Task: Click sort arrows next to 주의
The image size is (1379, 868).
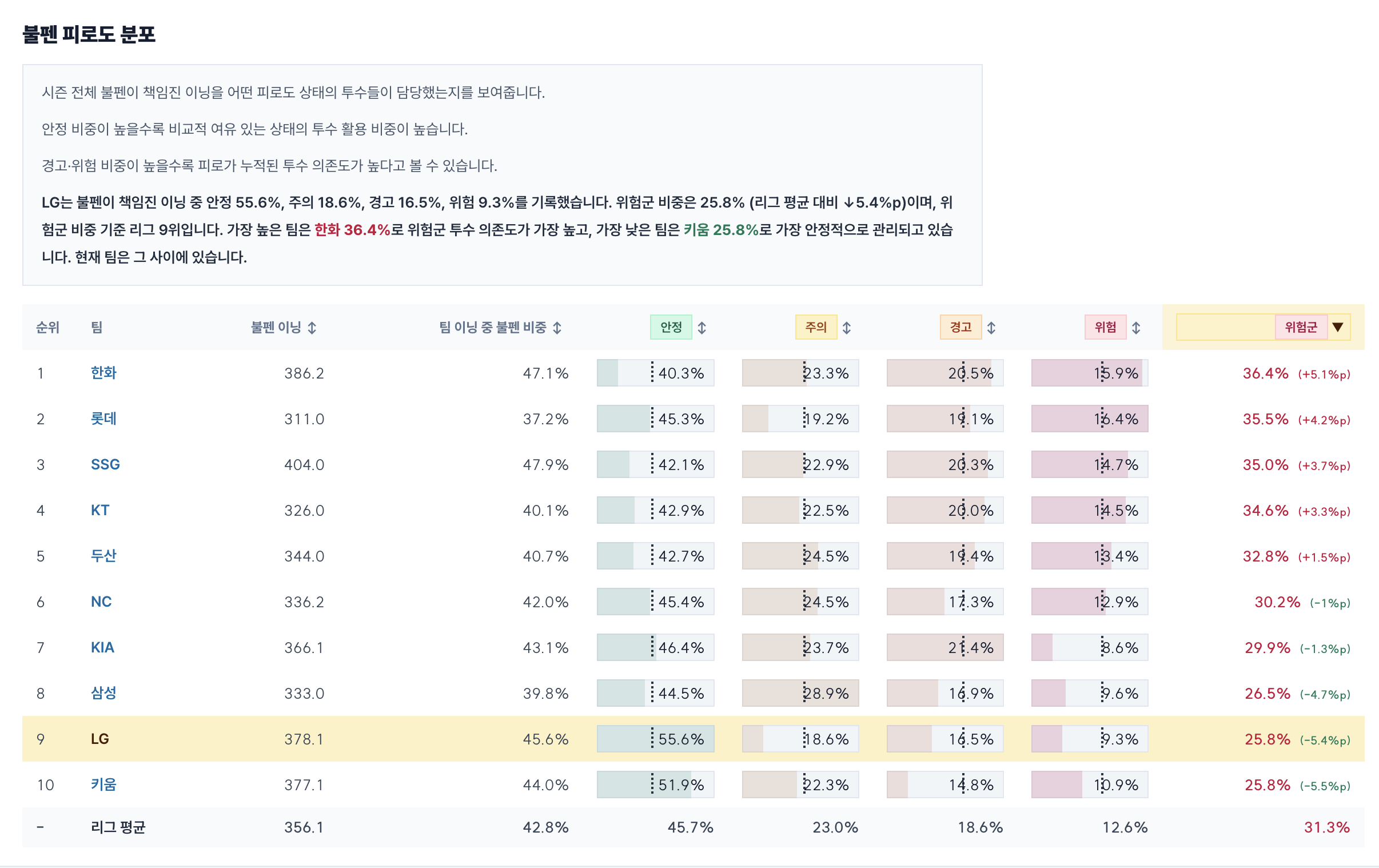Action: pos(846,328)
